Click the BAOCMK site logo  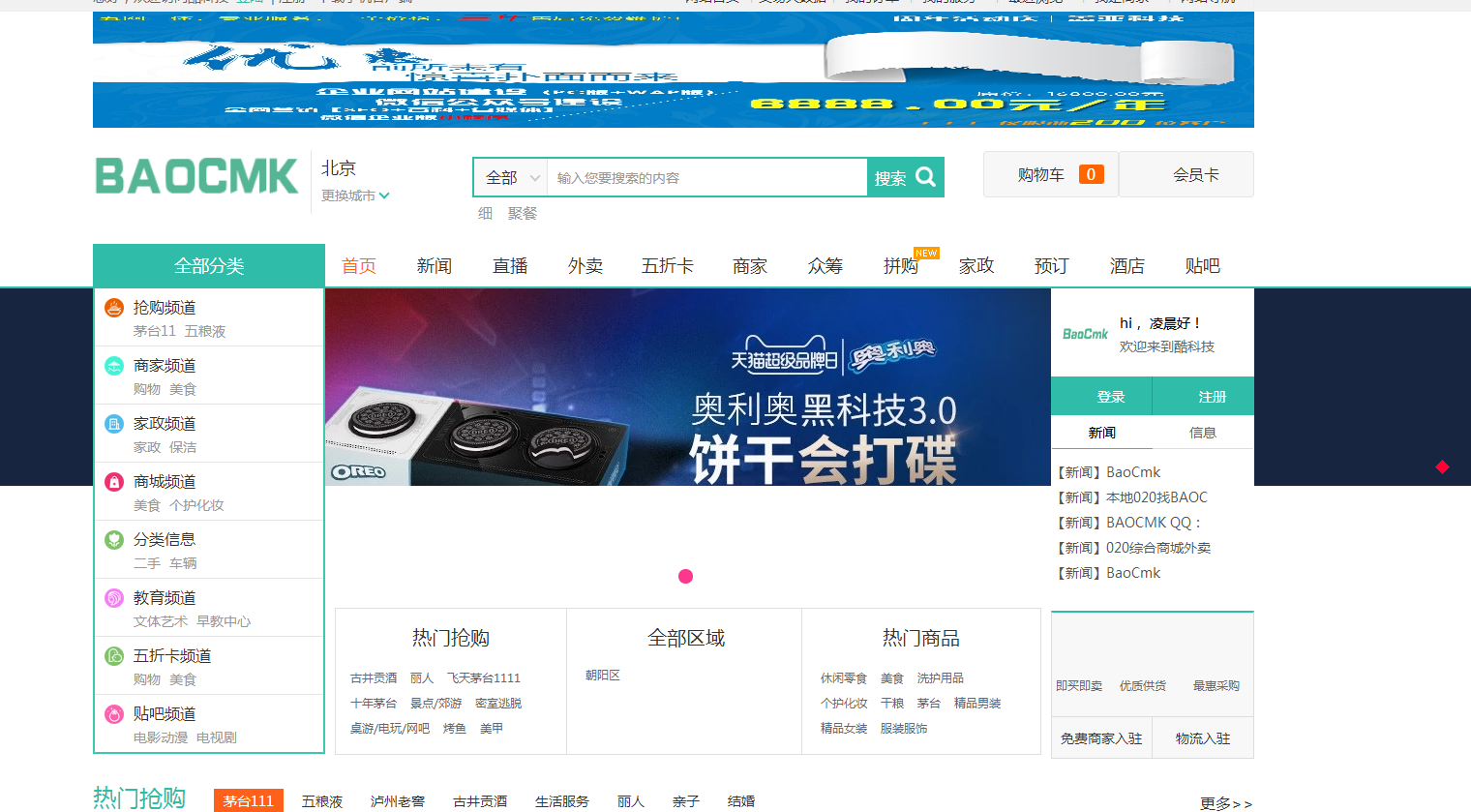point(196,176)
